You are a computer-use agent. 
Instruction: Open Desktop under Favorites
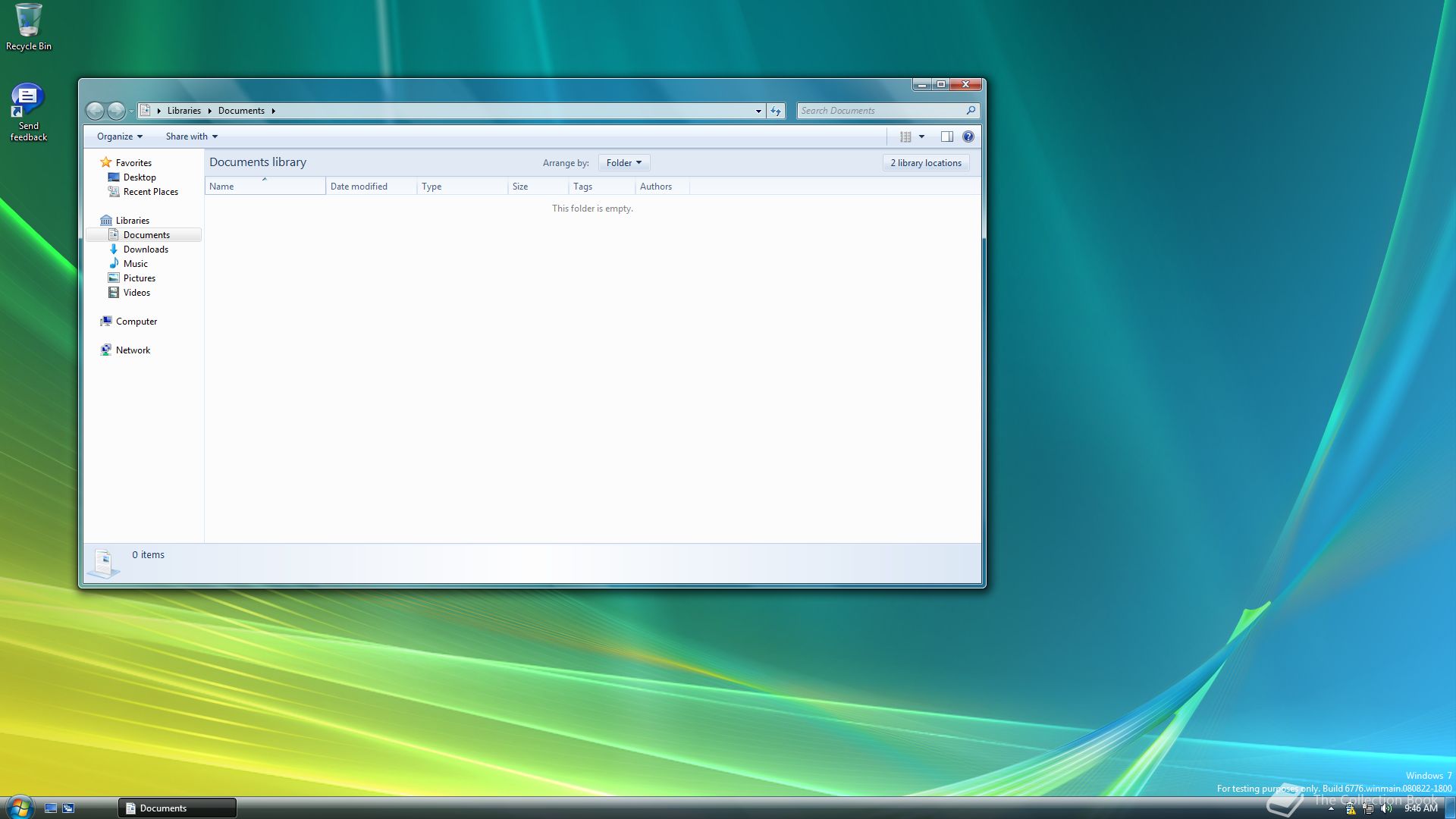[x=140, y=177]
